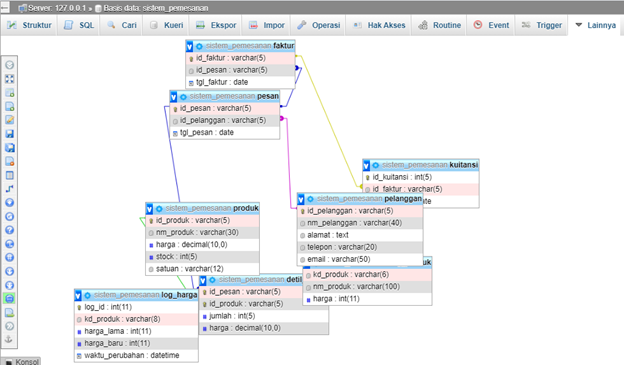Open the Hak Akses tab
The height and width of the screenshot is (365, 624).
(379, 25)
